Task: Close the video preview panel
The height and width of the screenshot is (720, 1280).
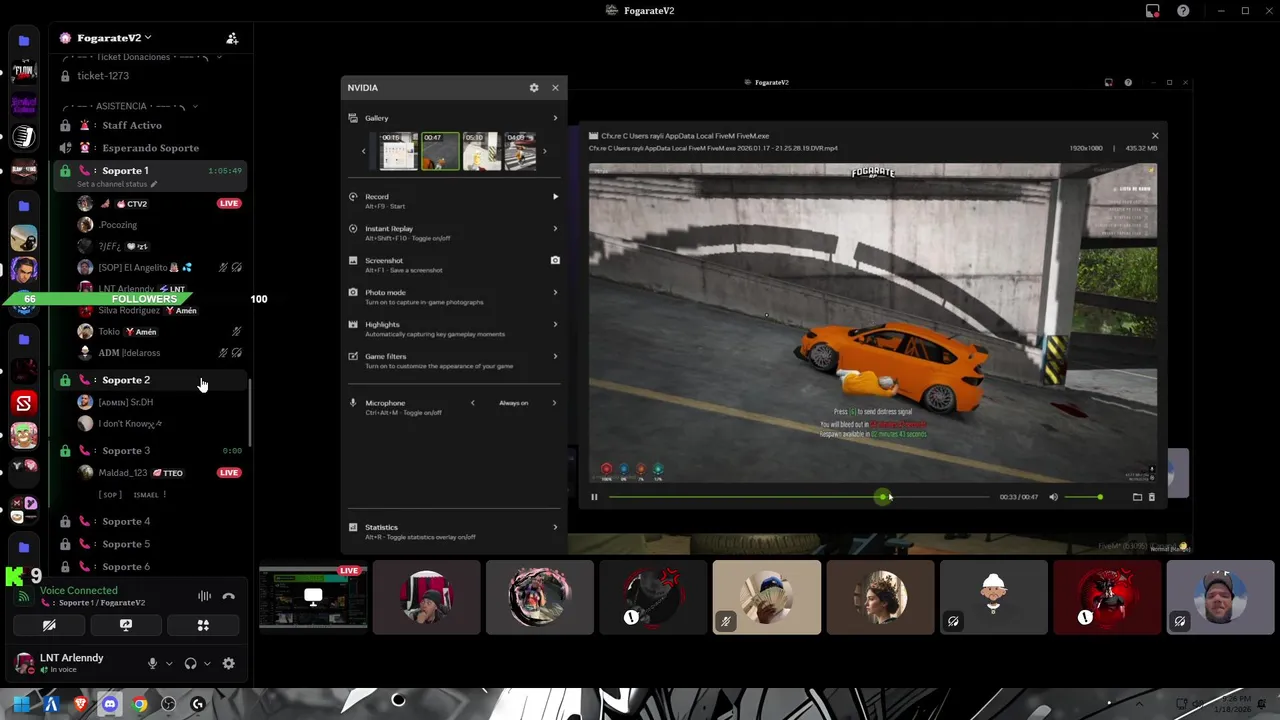Action: (x=1155, y=136)
